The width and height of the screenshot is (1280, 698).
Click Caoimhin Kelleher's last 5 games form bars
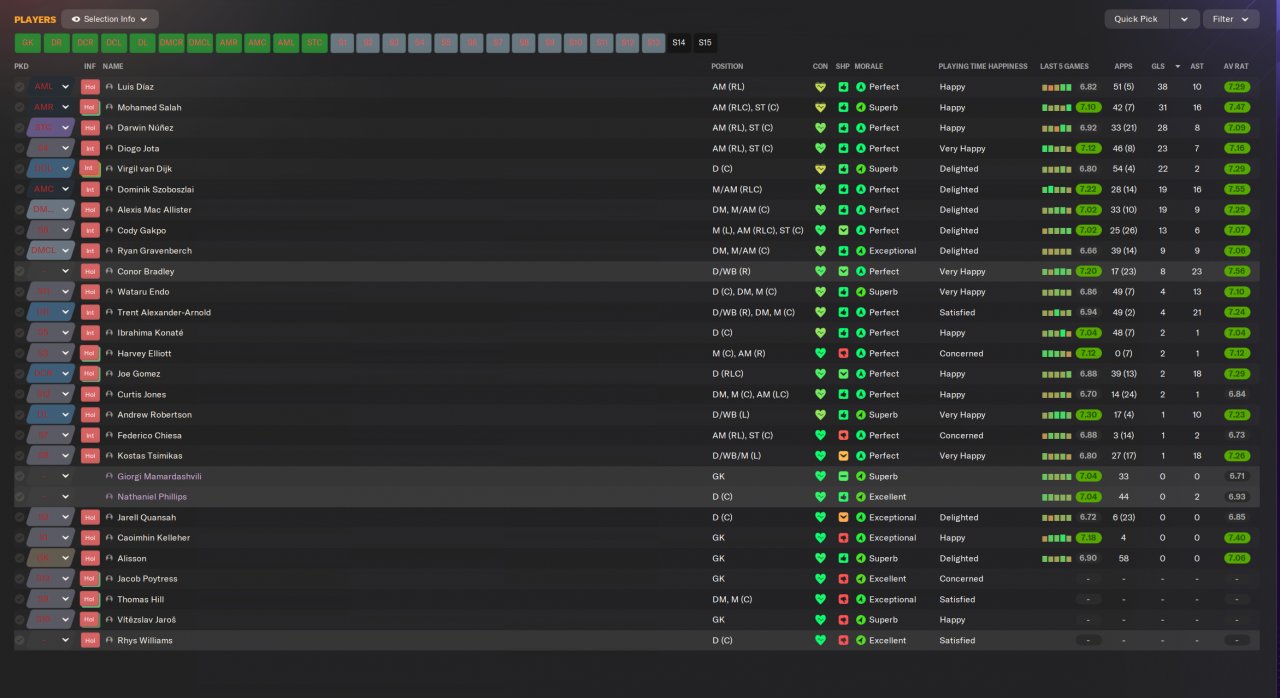coord(1056,538)
